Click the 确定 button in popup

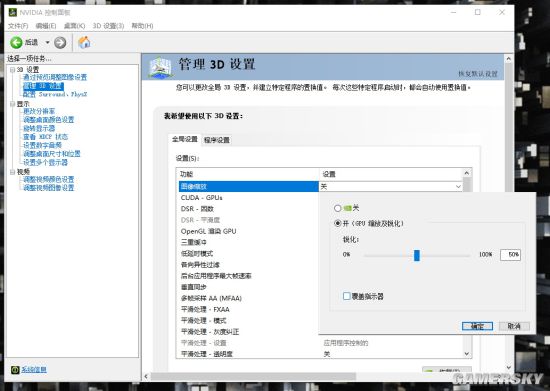(477, 326)
